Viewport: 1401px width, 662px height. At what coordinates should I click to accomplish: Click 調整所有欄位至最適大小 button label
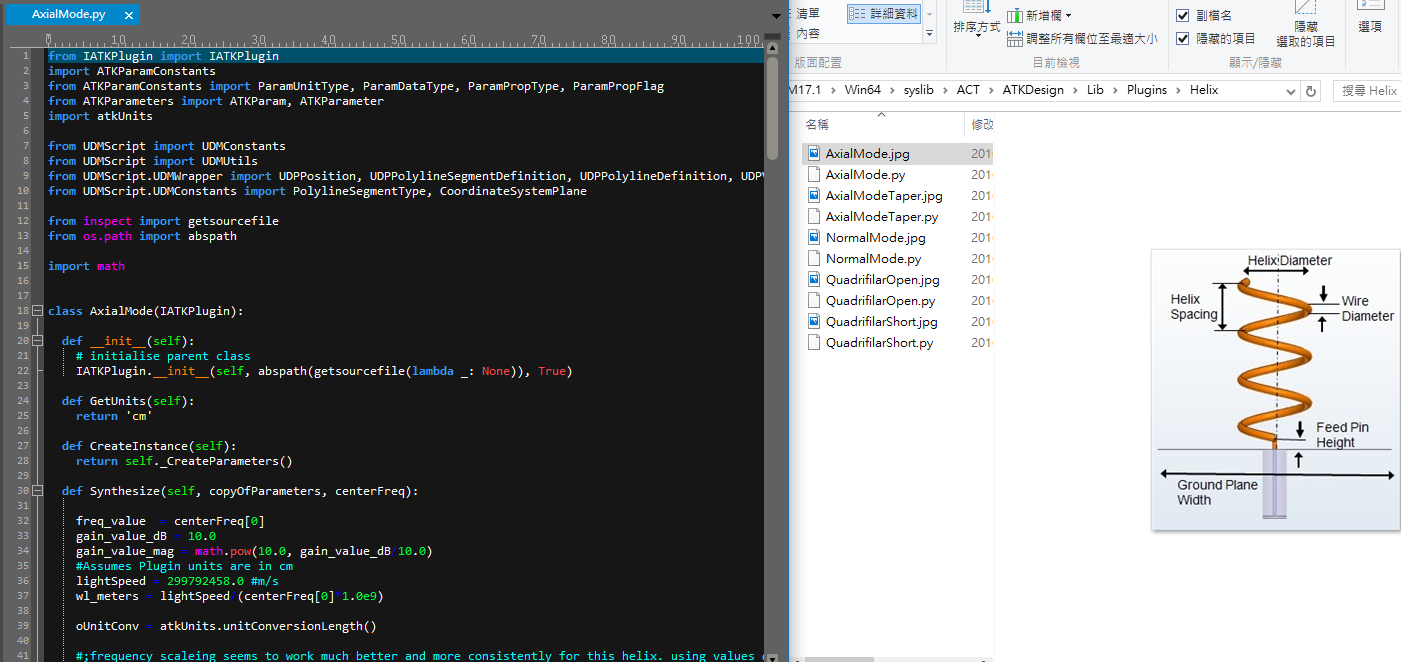pyautogui.click(x=1092, y=39)
